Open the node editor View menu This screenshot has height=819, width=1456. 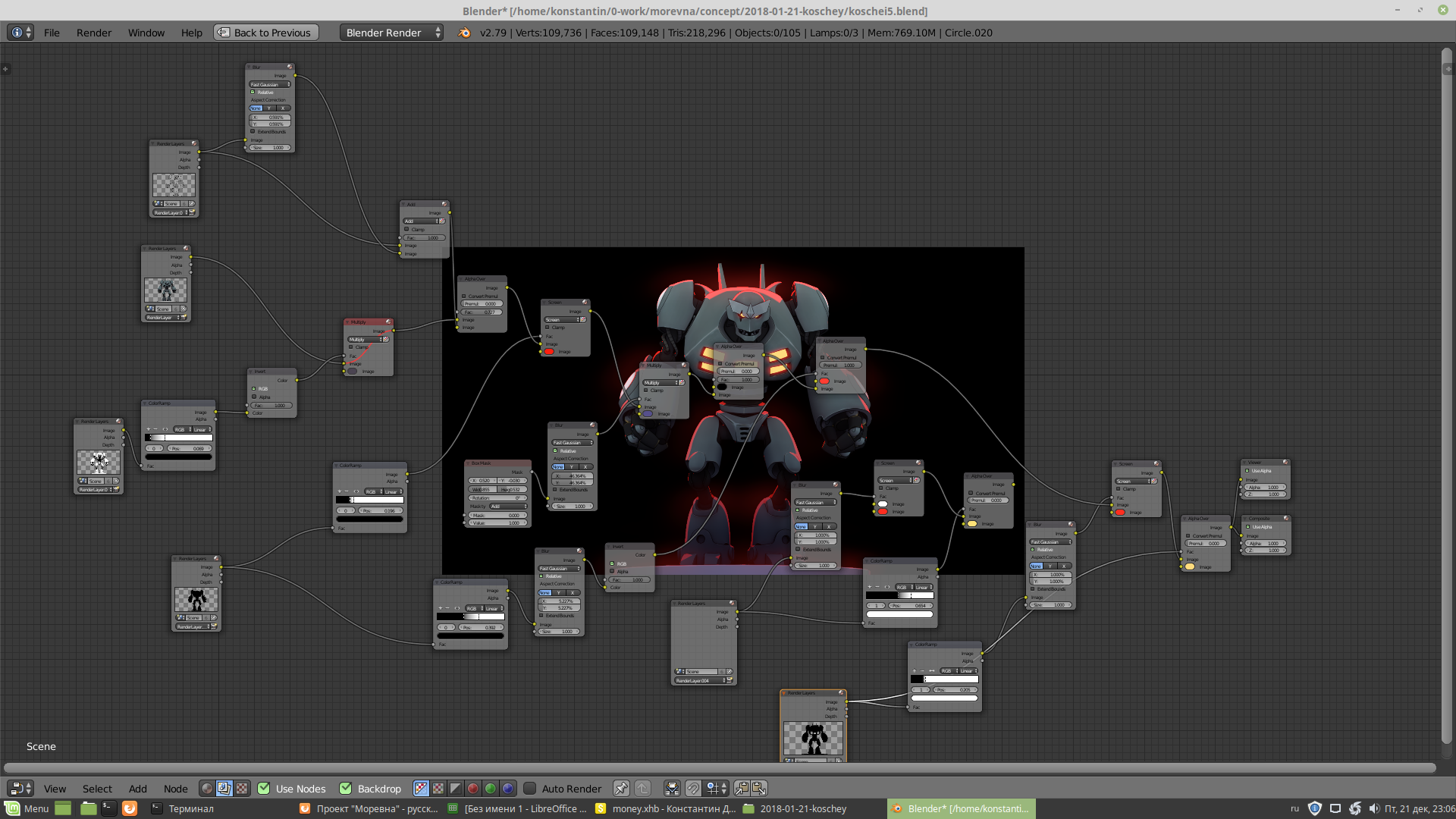[x=55, y=789]
